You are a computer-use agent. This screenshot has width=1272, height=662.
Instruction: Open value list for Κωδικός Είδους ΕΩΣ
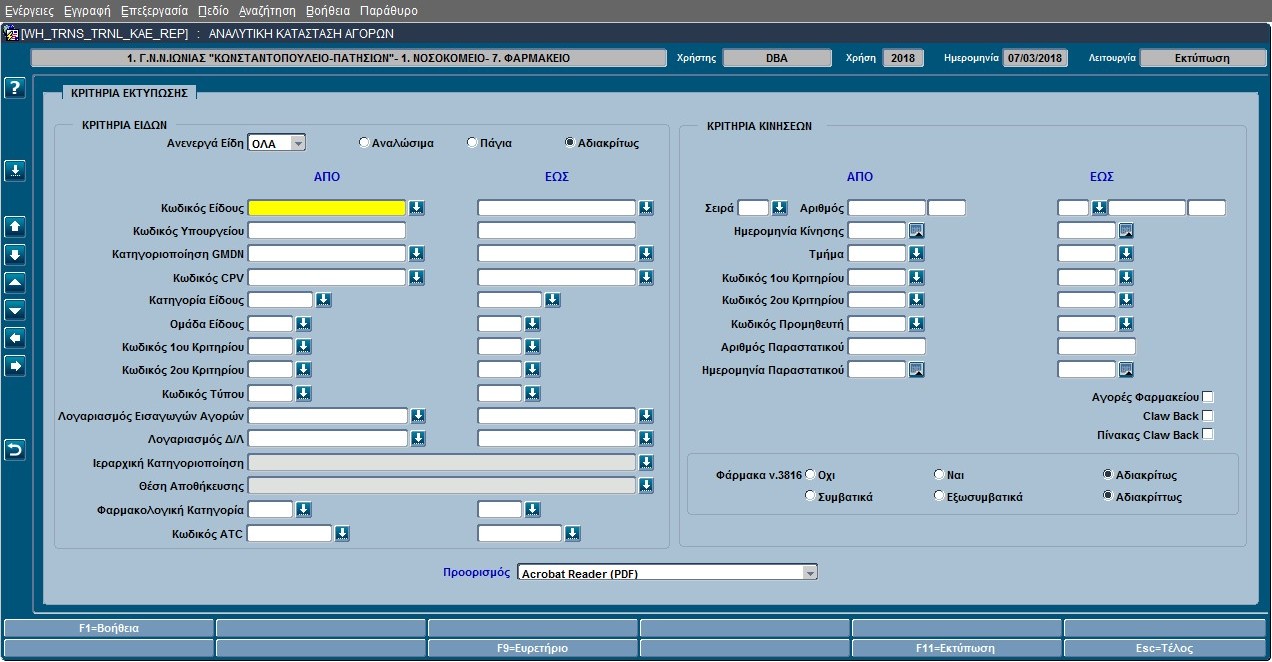[647, 208]
